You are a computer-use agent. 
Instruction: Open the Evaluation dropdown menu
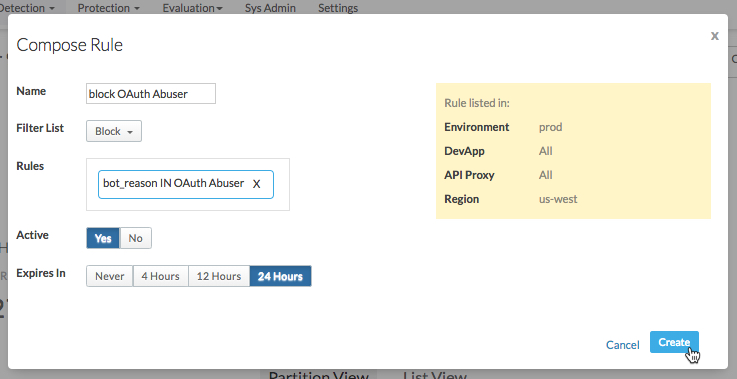(192, 8)
